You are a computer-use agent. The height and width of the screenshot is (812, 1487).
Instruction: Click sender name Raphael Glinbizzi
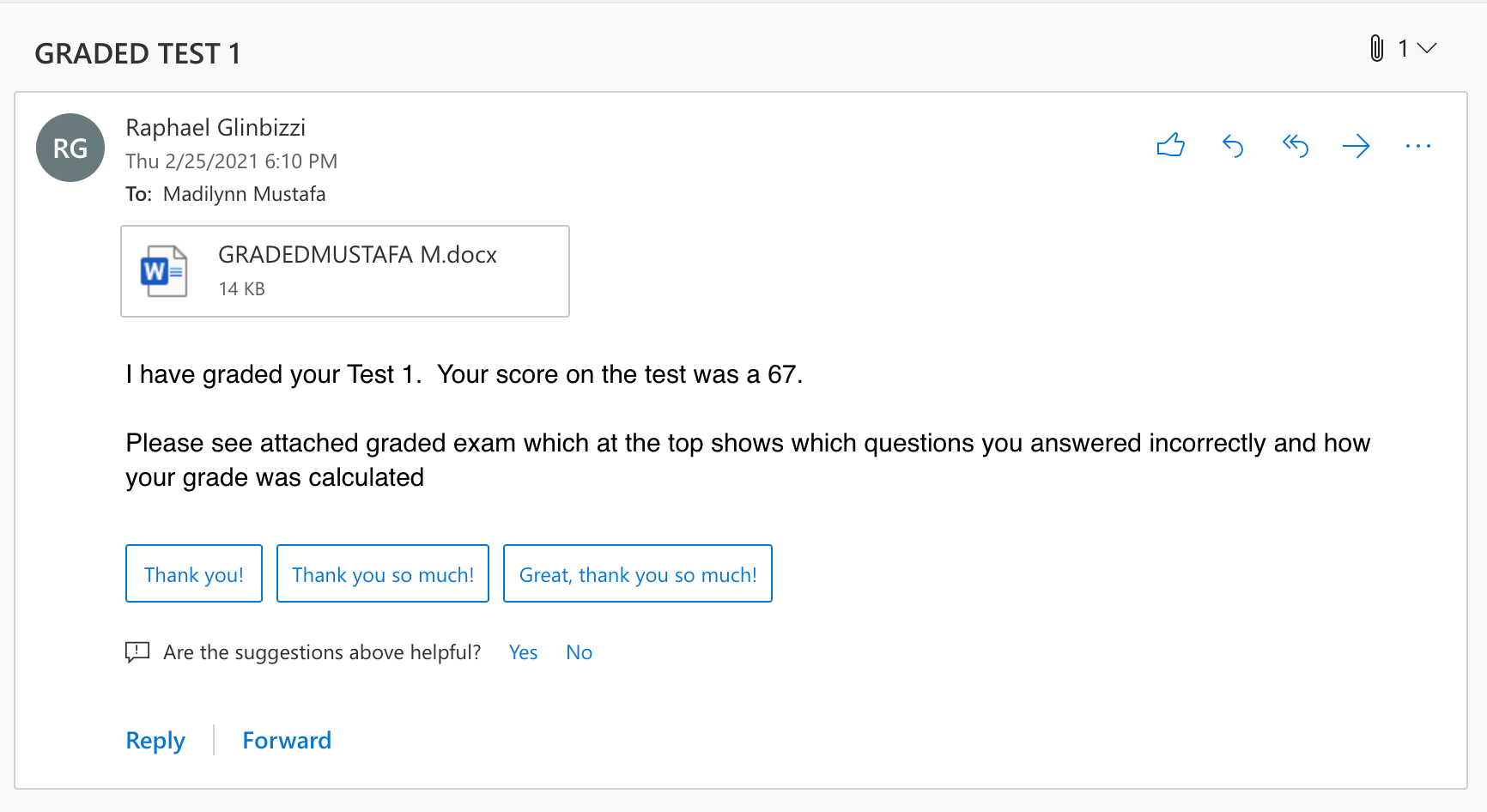215,127
